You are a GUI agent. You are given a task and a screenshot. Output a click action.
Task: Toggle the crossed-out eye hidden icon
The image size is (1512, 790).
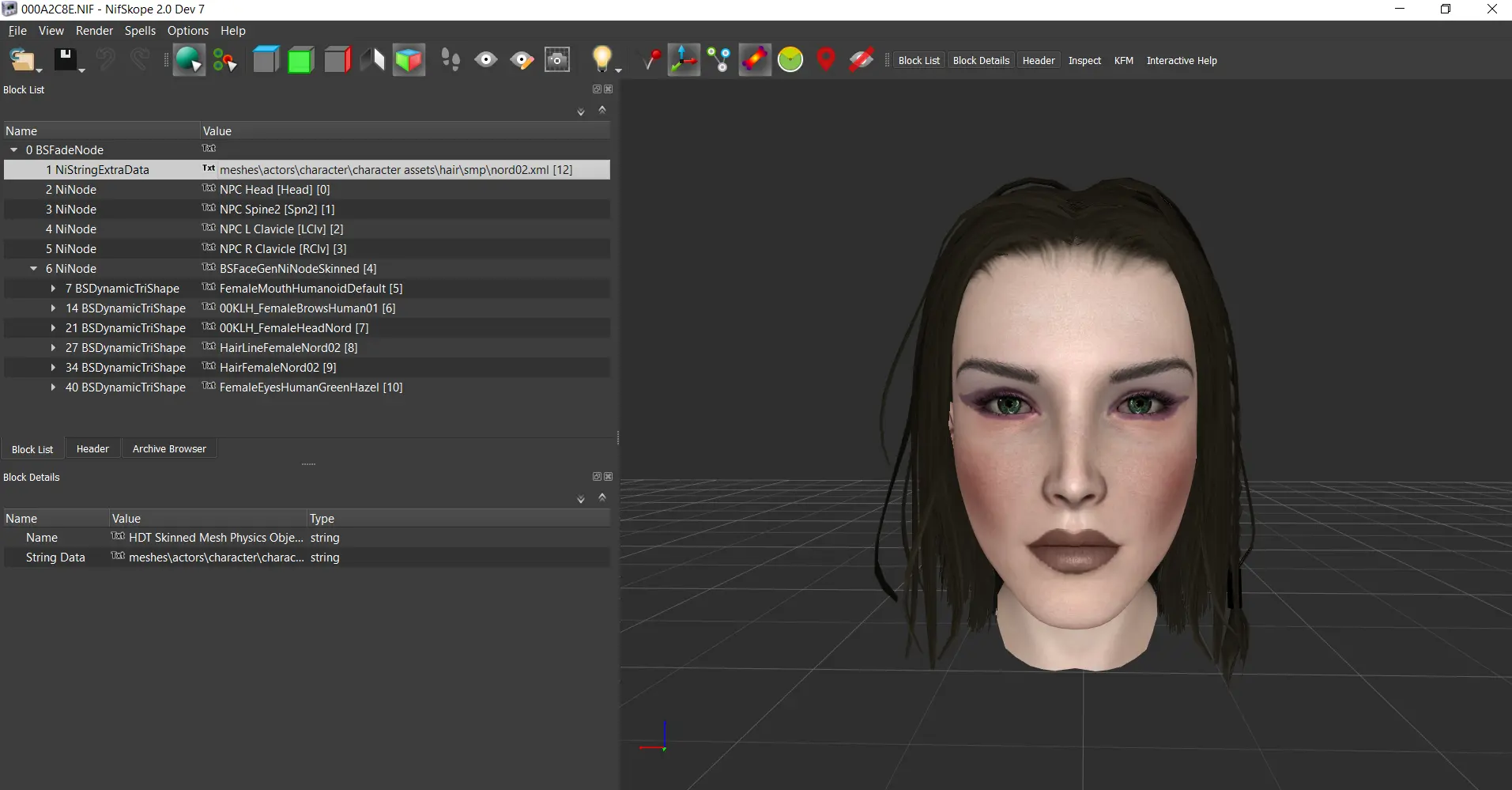pos(862,60)
